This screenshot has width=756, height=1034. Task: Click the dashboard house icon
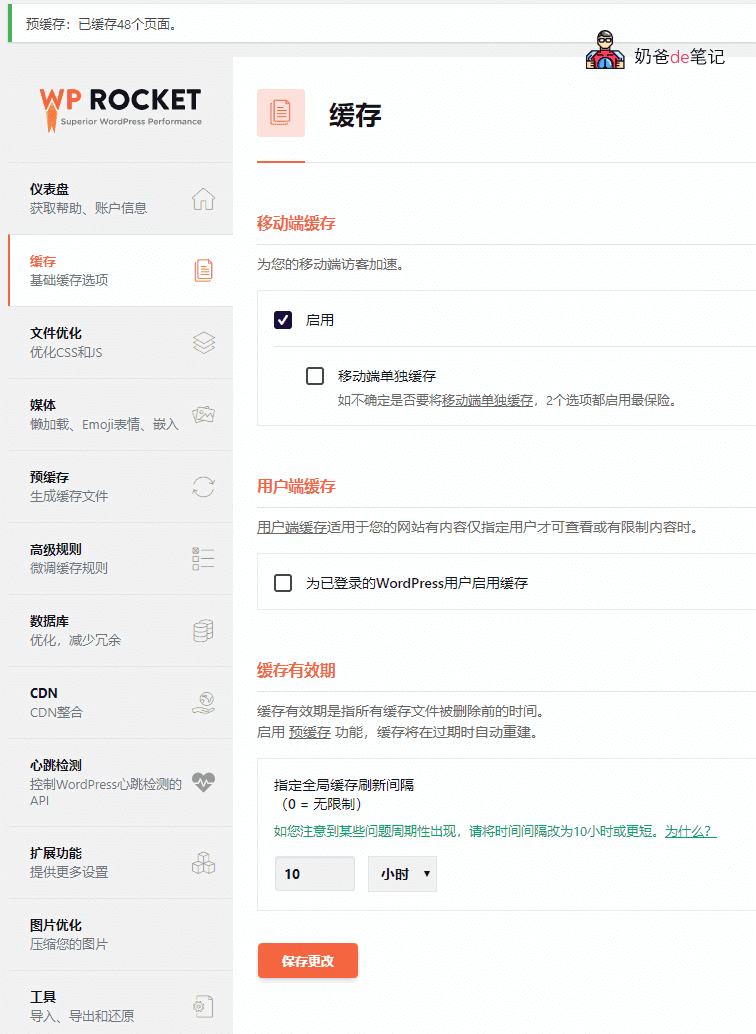(203, 199)
